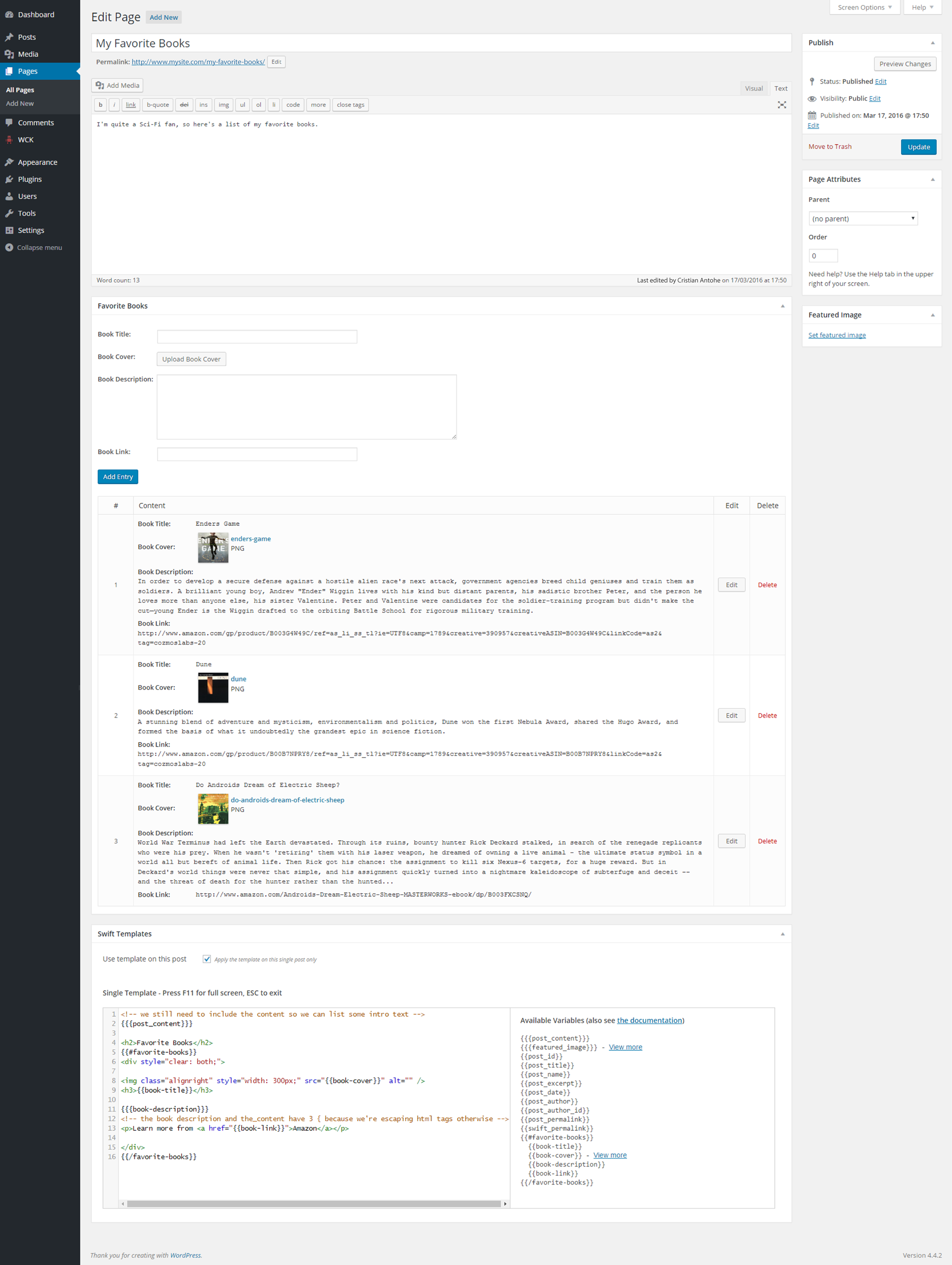Viewport: 952px width, 1265px height.
Task: Edit the Dune book entry
Action: [731, 716]
